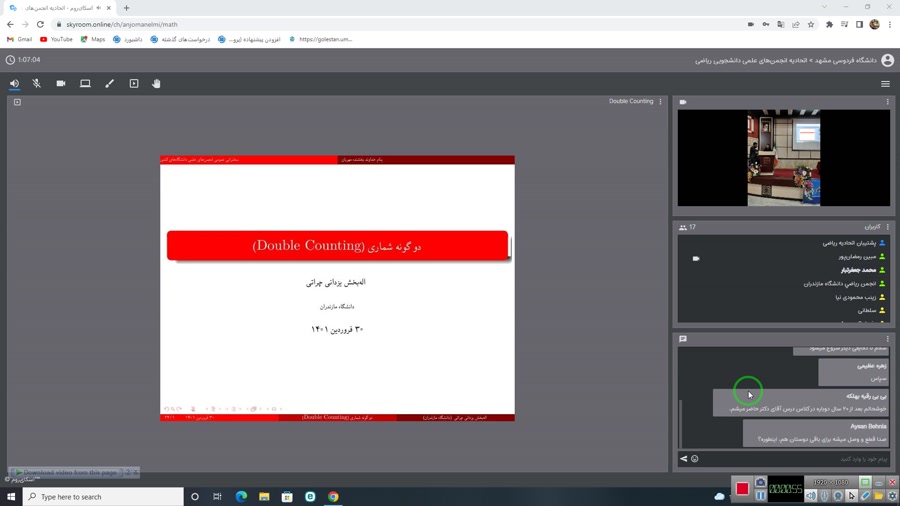Click the live video thumbnail of the hall
The width and height of the screenshot is (900, 506).
point(783,158)
